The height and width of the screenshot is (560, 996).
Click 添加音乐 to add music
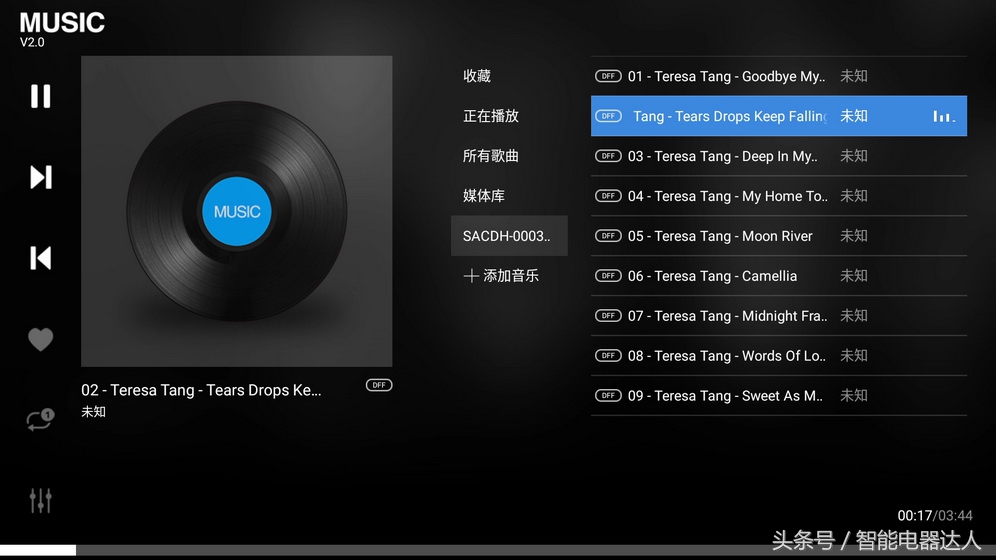501,276
